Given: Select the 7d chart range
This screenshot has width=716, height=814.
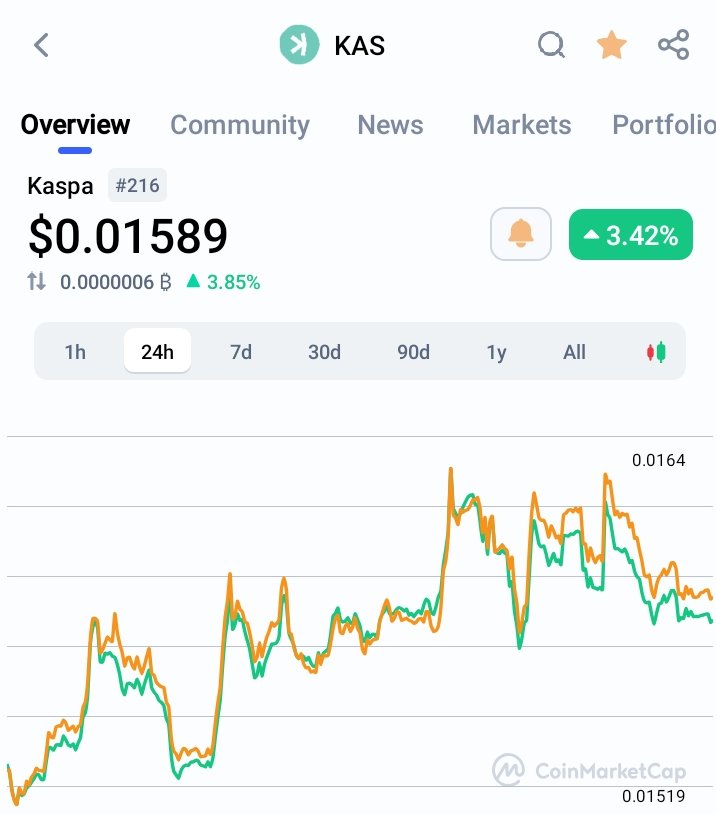Looking at the screenshot, I should coord(241,352).
